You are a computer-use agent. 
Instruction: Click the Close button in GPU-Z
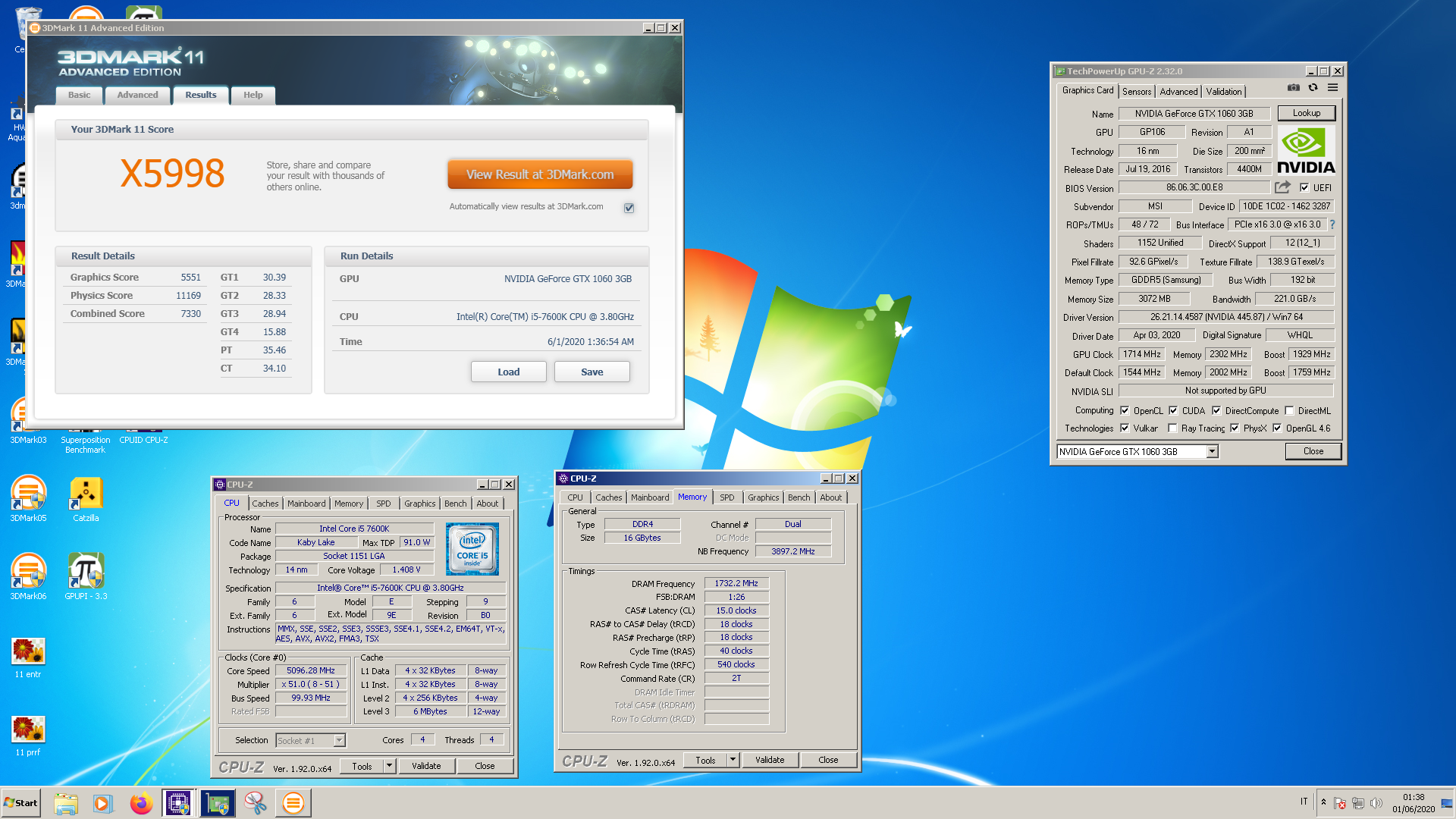[x=1313, y=451]
